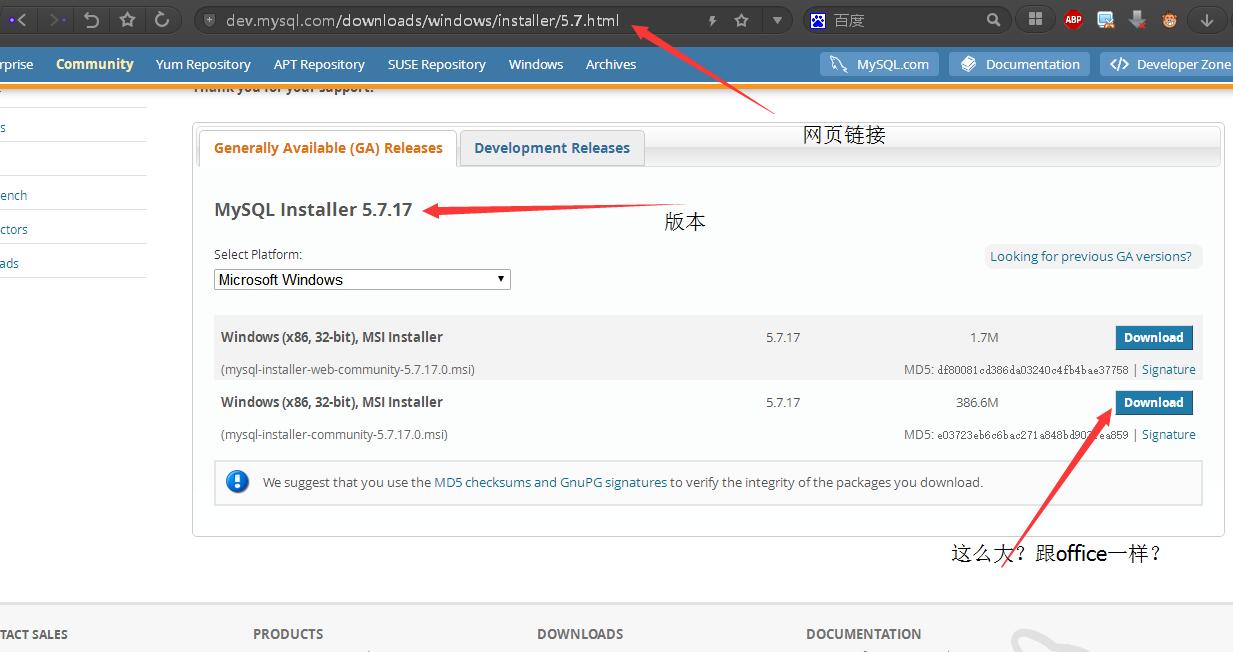
Task: Open the Select Platform Microsoft Windows dropdown
Action: point(362,280)
